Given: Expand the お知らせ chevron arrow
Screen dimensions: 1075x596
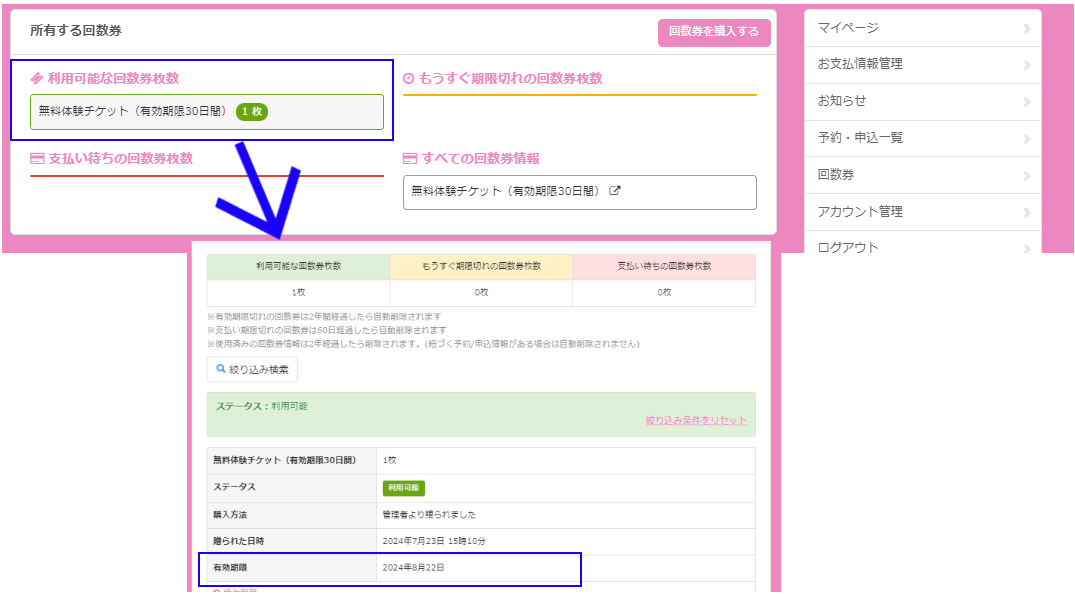Looking at the screenshot, I should pyautogui.click(x=1027, y=102).
